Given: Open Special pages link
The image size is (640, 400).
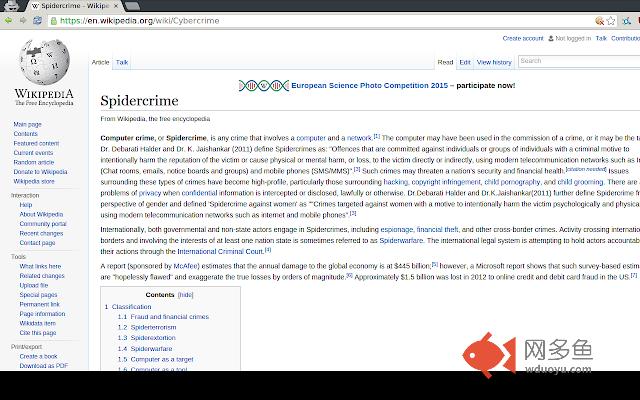Looking at the screenshot, I should [38, 295].
